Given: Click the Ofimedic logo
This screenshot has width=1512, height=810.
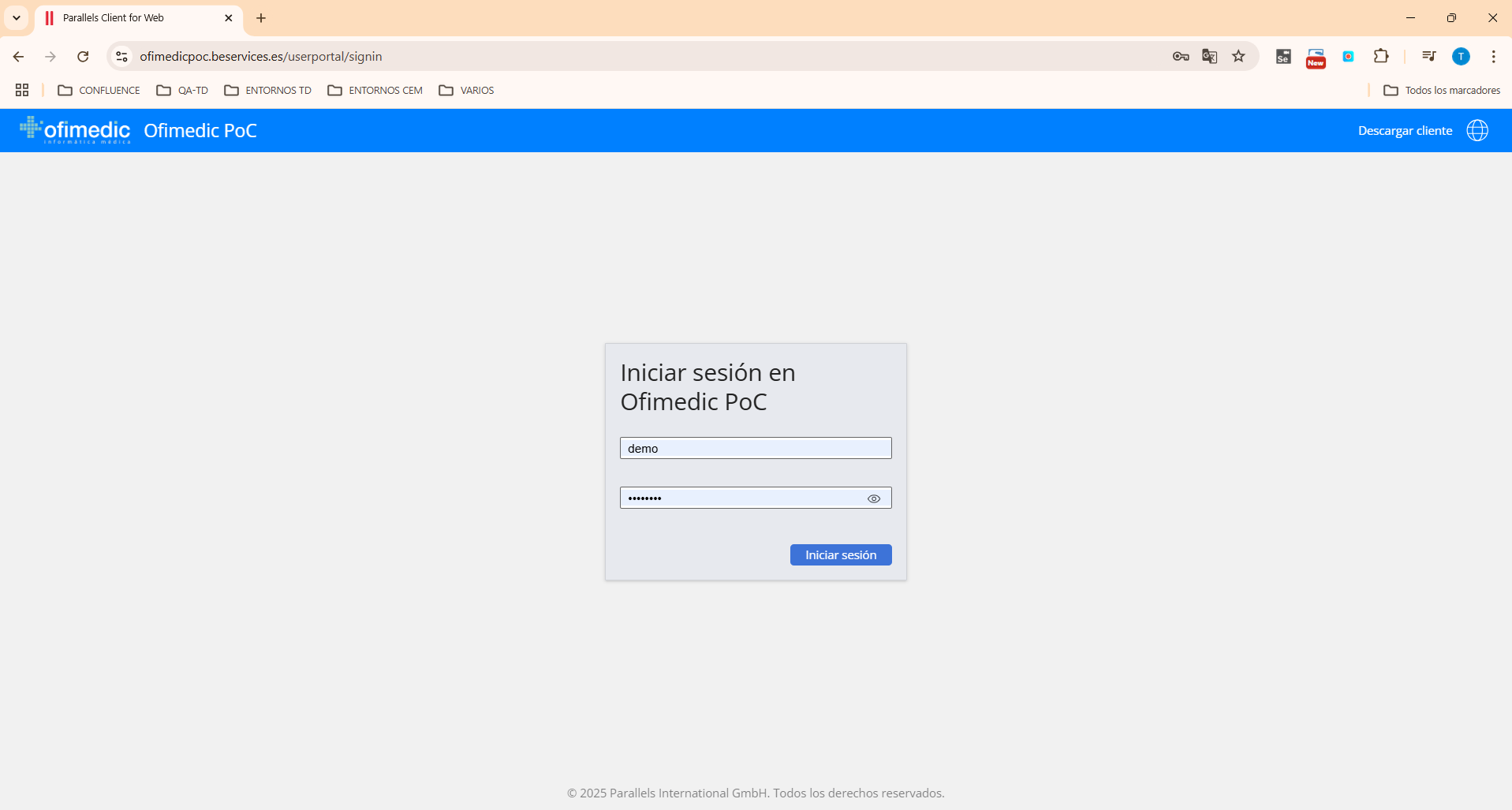Looking at the screenshot, I should pos(76,130).
